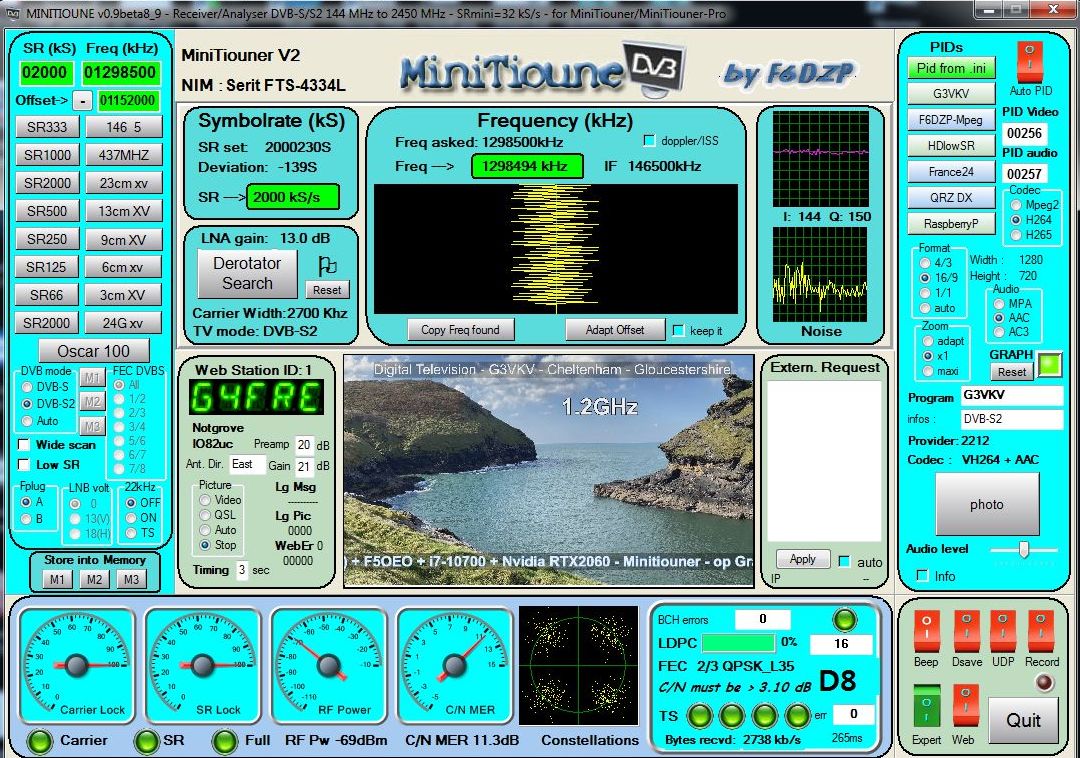Click the Preamp dB value field
The width and height of the screenshot is (1080, 758).
pyautogui.click(x=304, y=445)
